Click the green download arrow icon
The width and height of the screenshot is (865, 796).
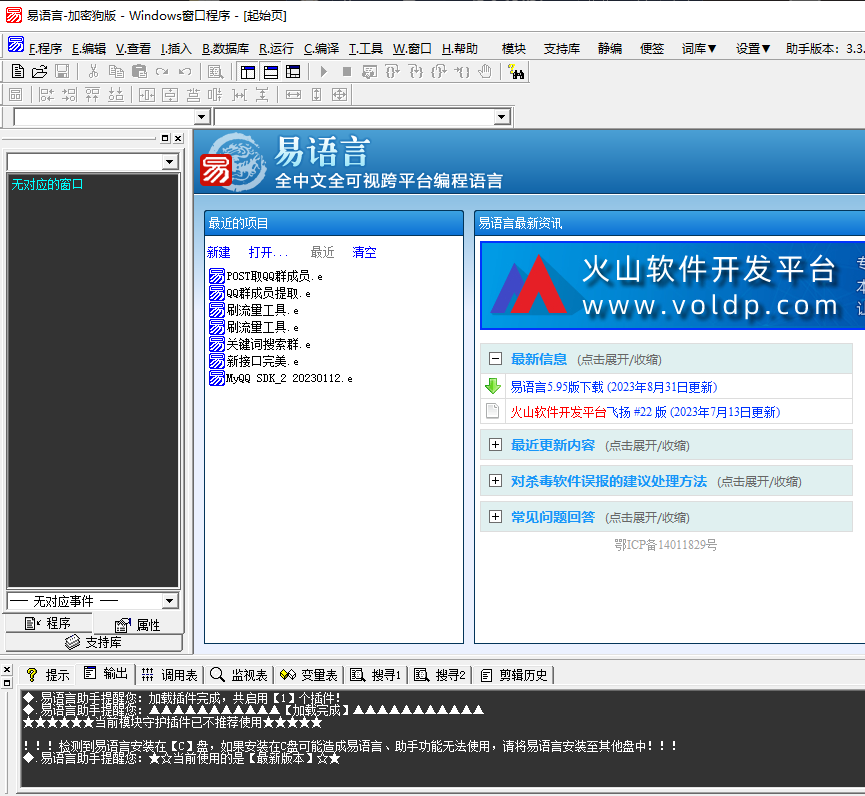coord(493,386)
